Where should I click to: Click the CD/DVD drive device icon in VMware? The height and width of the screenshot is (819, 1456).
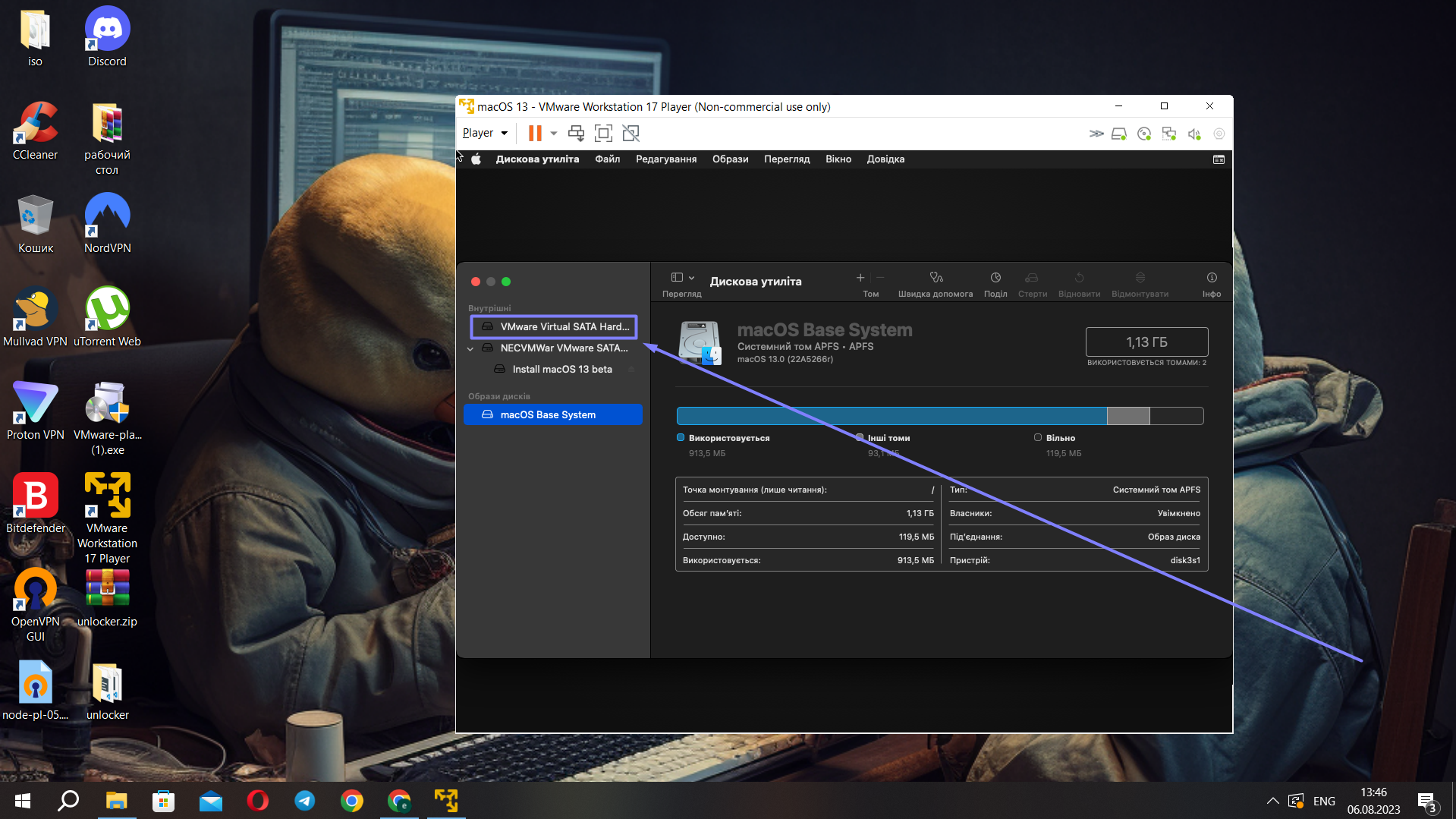point(1144,134)
